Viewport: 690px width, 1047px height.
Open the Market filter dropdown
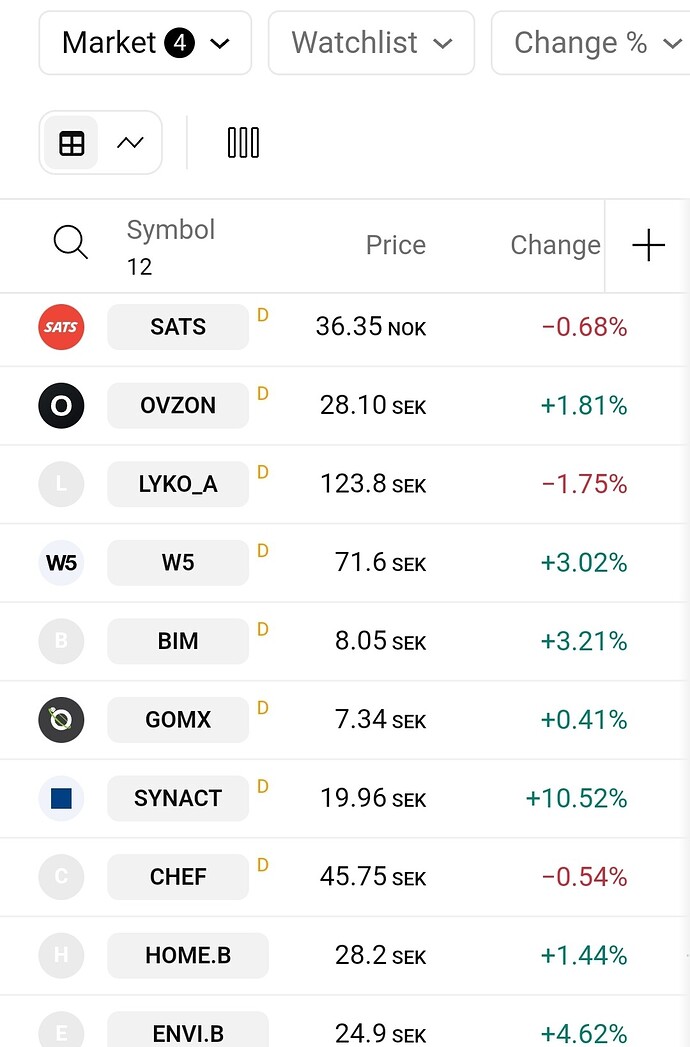point(145,43)
